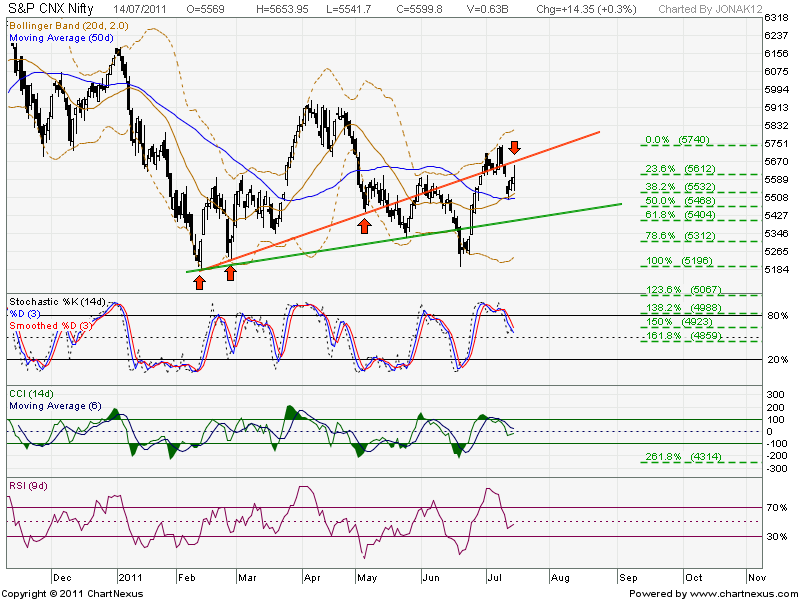Screen dimensions: 800x600
Task: Click the close value C=5599.8
Action: [419, 9]
